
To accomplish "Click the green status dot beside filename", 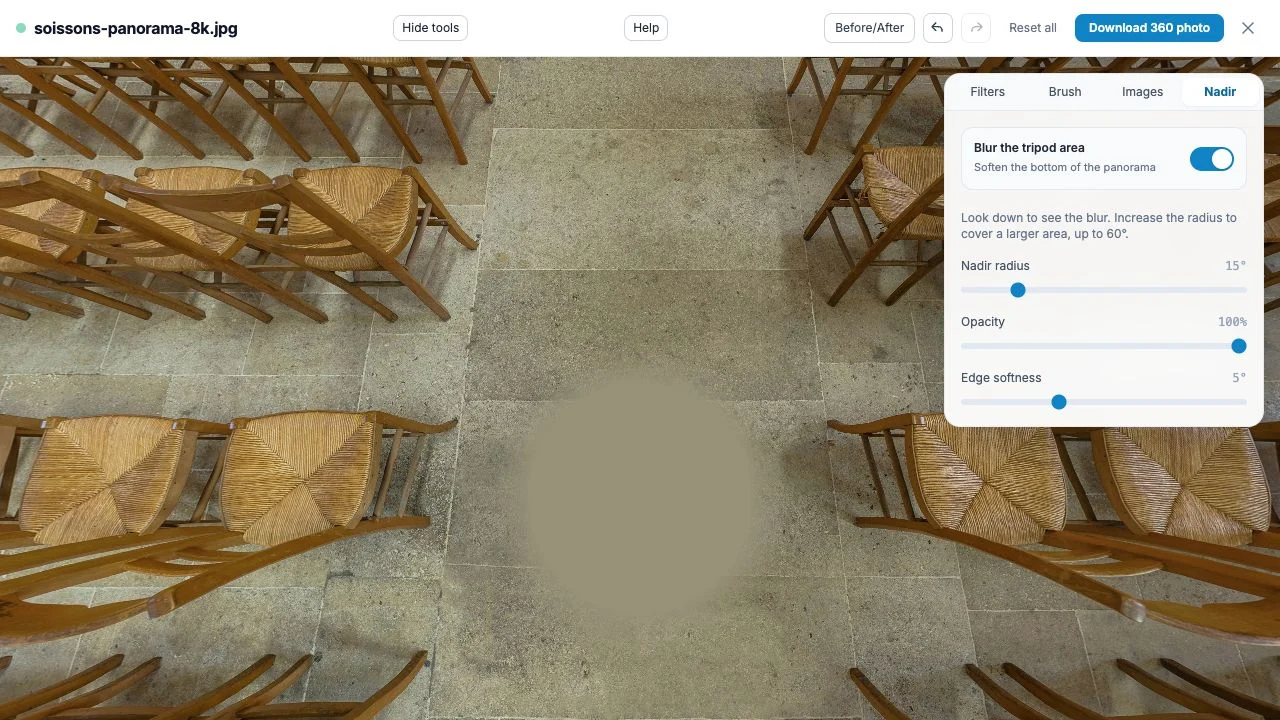I will tap(21, 28).
